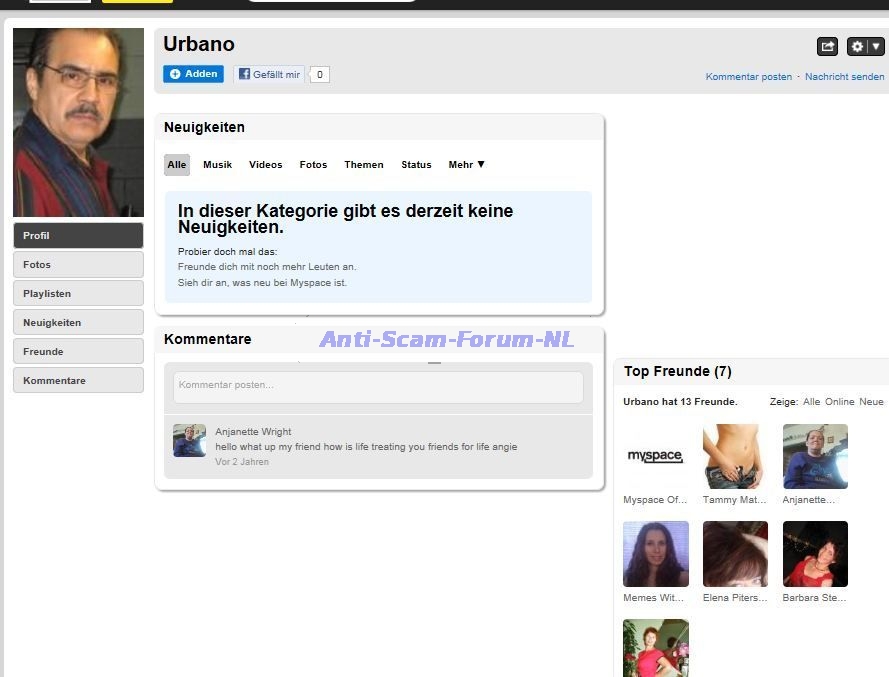The height and width of the screenshot is (677, 889).
Task: Click the Facebook Gefällt mir button
Action: (x=269, y=74)
